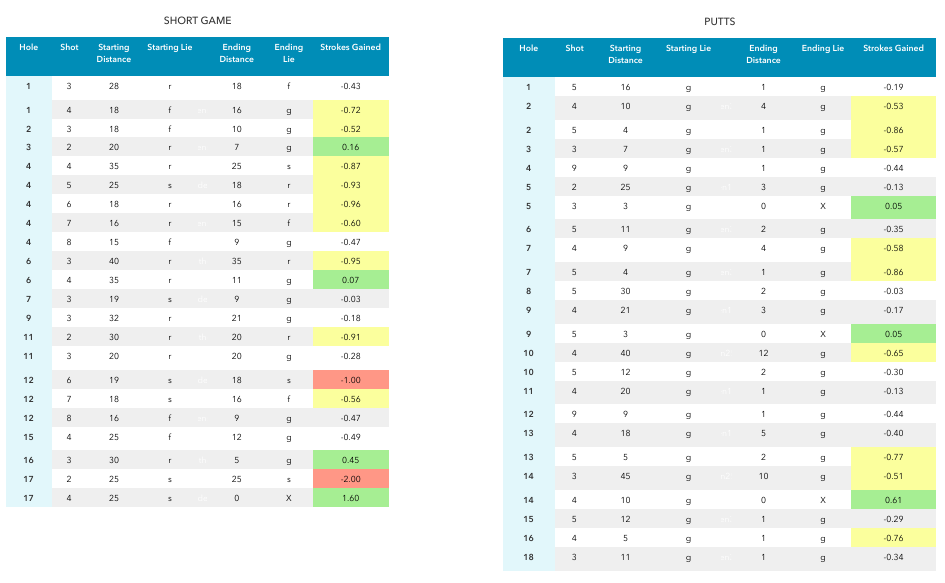Click the Shot header in Short Game table
The width and height of the screenshot is (945, 583).
[x=69, y=47]
